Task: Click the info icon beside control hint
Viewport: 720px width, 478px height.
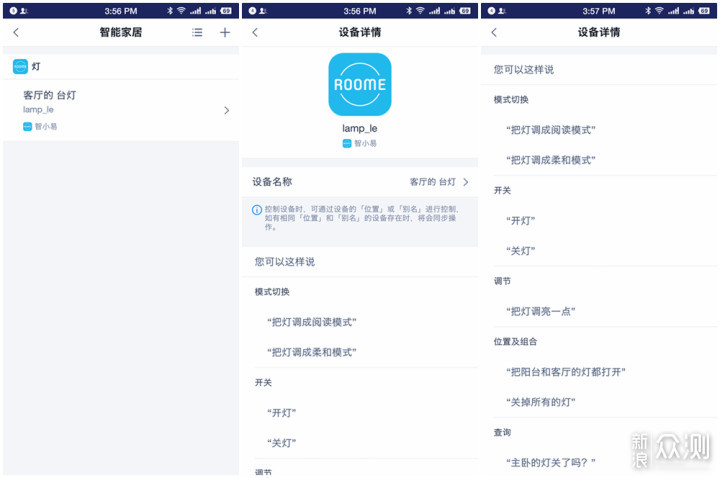Action: (x=257, y=210)
